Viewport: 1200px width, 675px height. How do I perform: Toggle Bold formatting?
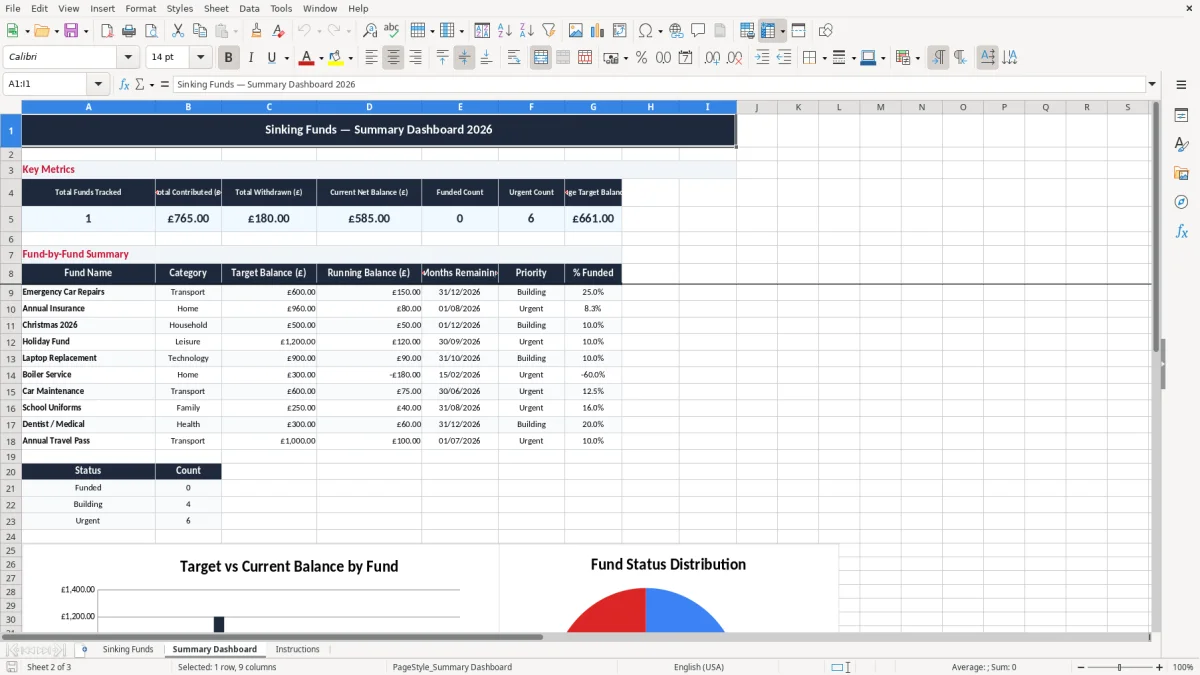(229, 58)
